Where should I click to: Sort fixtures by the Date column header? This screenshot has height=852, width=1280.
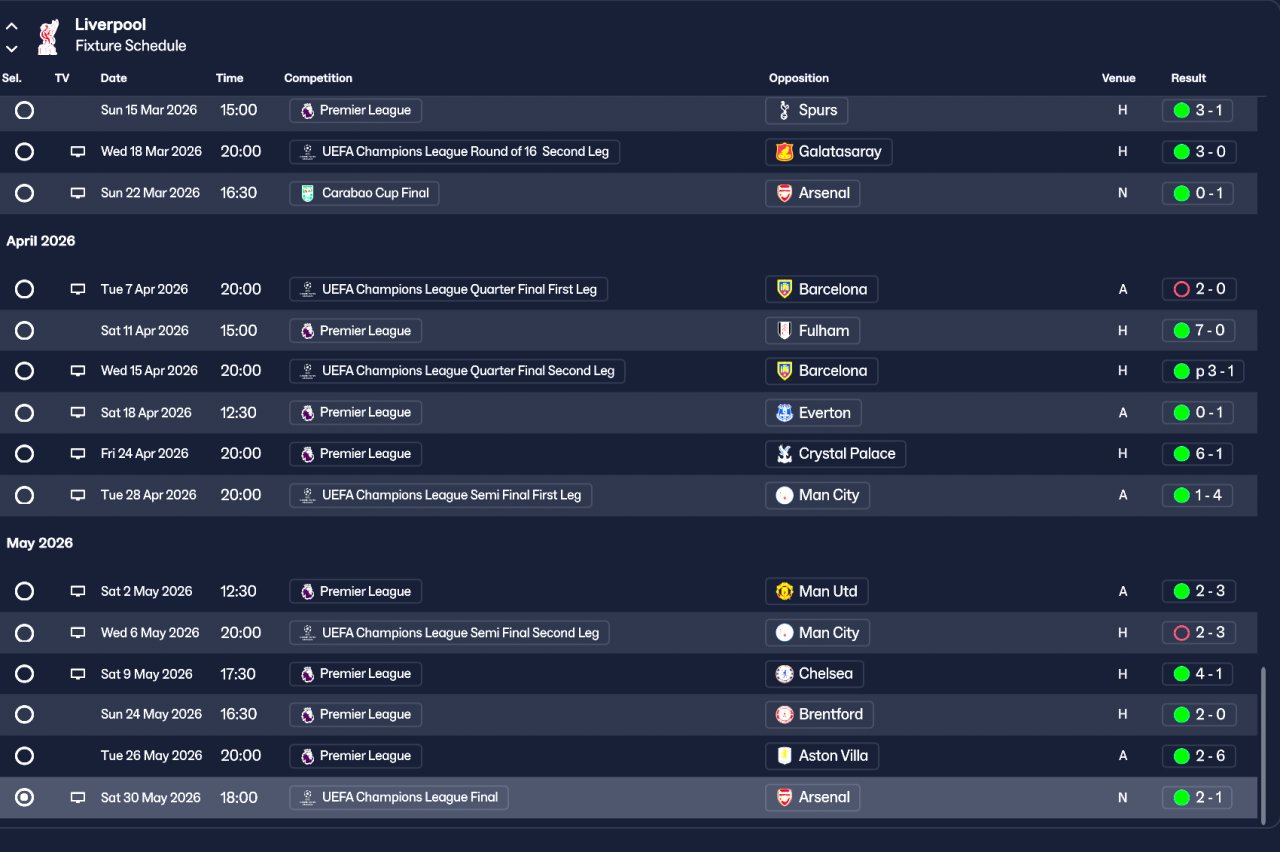coord(114,78)
